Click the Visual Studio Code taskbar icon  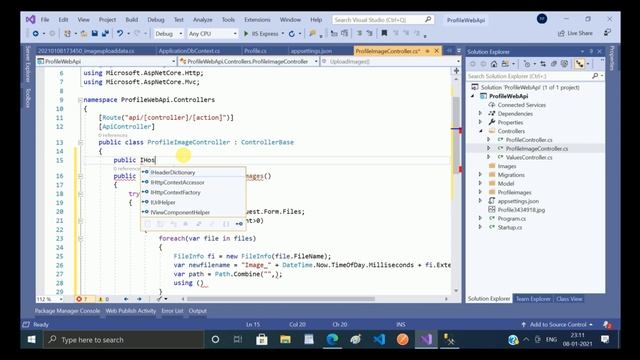click(x=379, y=339)
